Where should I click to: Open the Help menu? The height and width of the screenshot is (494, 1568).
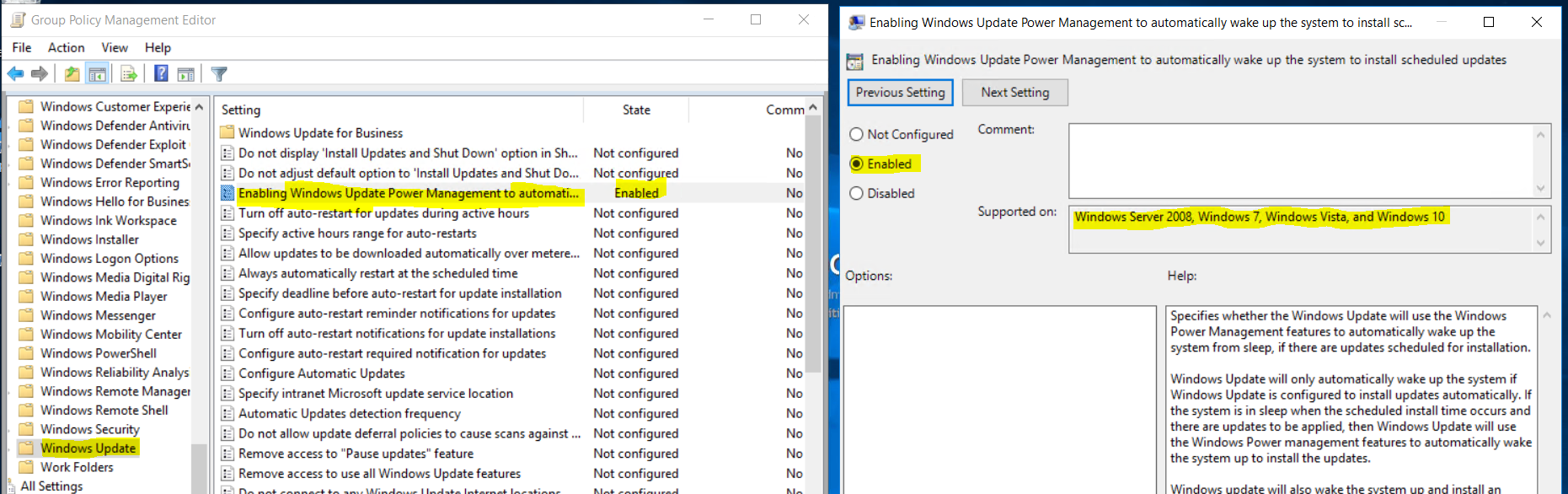[158, 47]
